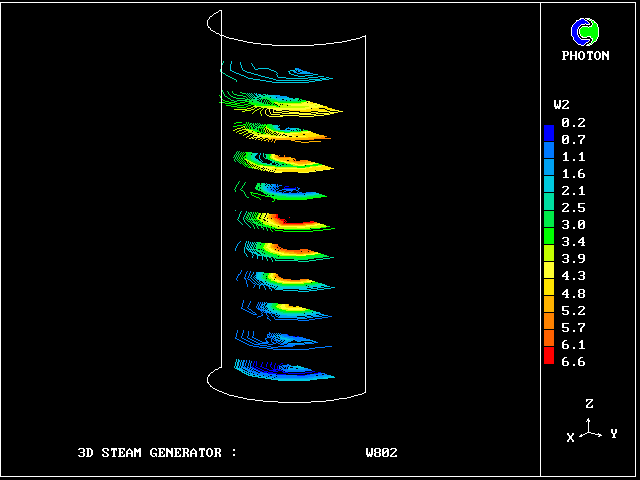Viewport: 640px width, 480px height.
Task: Click the W2 legend title
Action: point(561,105)
